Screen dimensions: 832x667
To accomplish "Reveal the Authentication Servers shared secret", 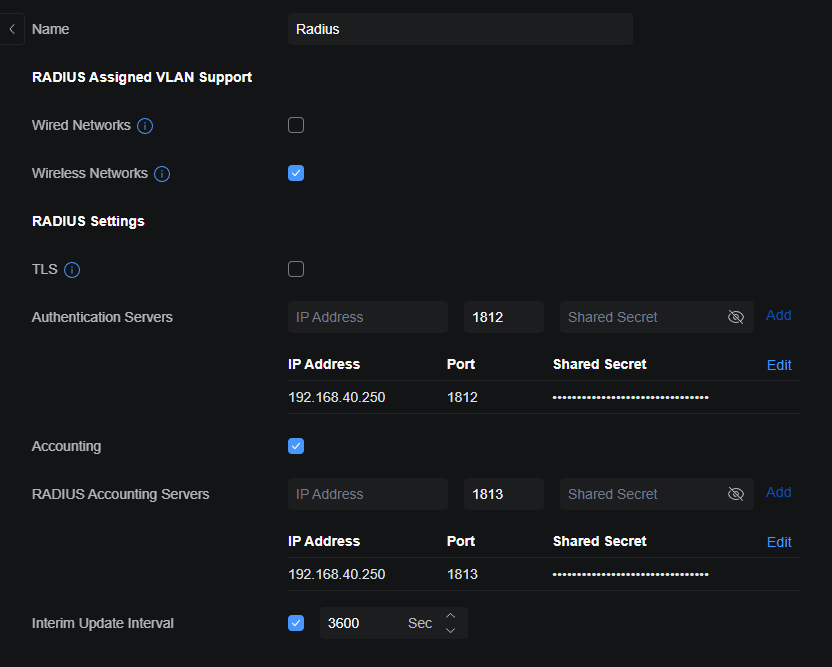I will tap(736, 317).
